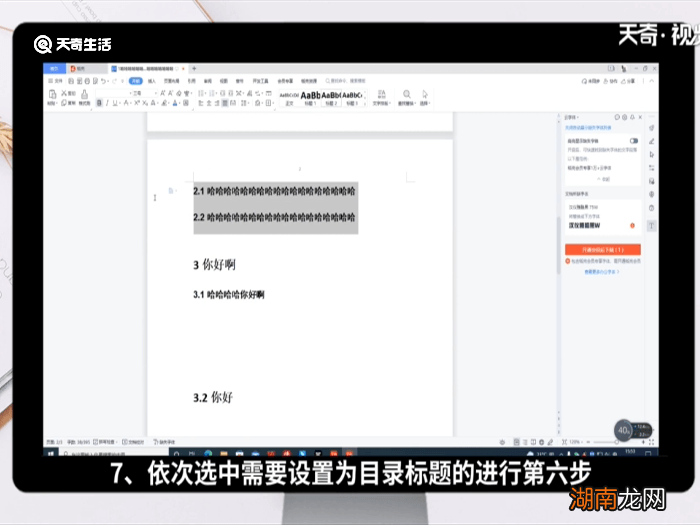Viewport: 700px width, 525px height.
Task: Click heading text 3.2 你好
Action: pos(213,397)
